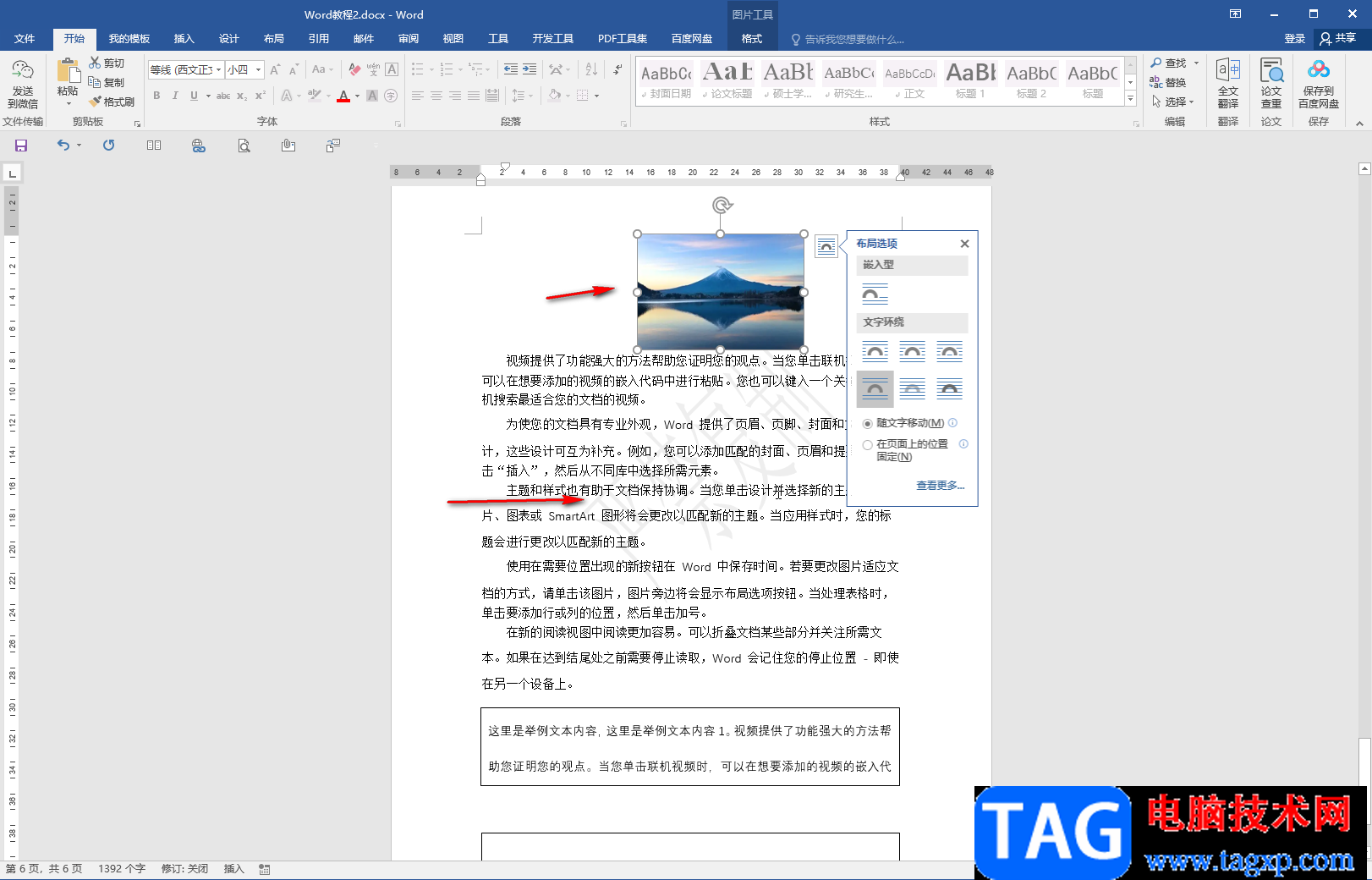
Task: Open the font name dropdown
Action: [219, 69]
